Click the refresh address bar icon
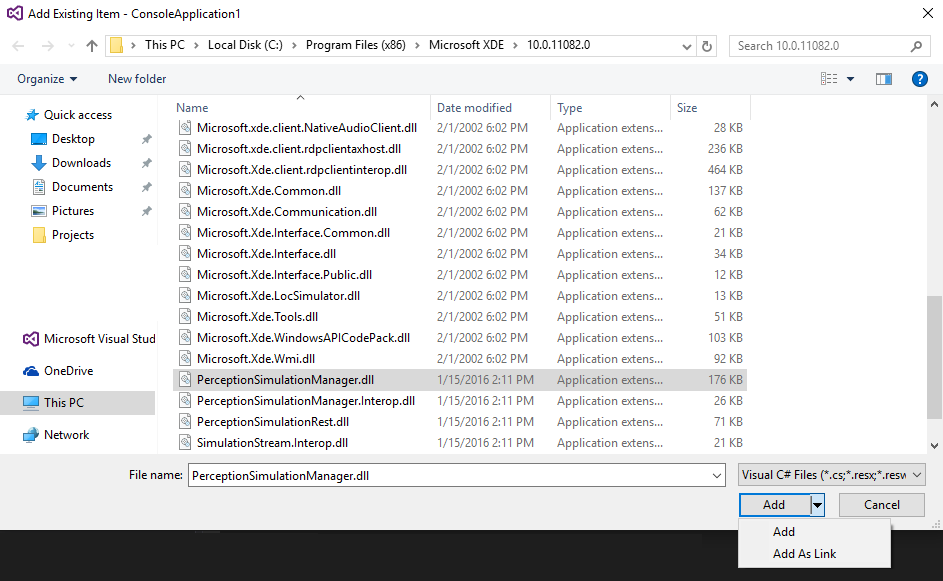Image resolution: width=943 pixels, height=581 pixels. click(708, 45)
